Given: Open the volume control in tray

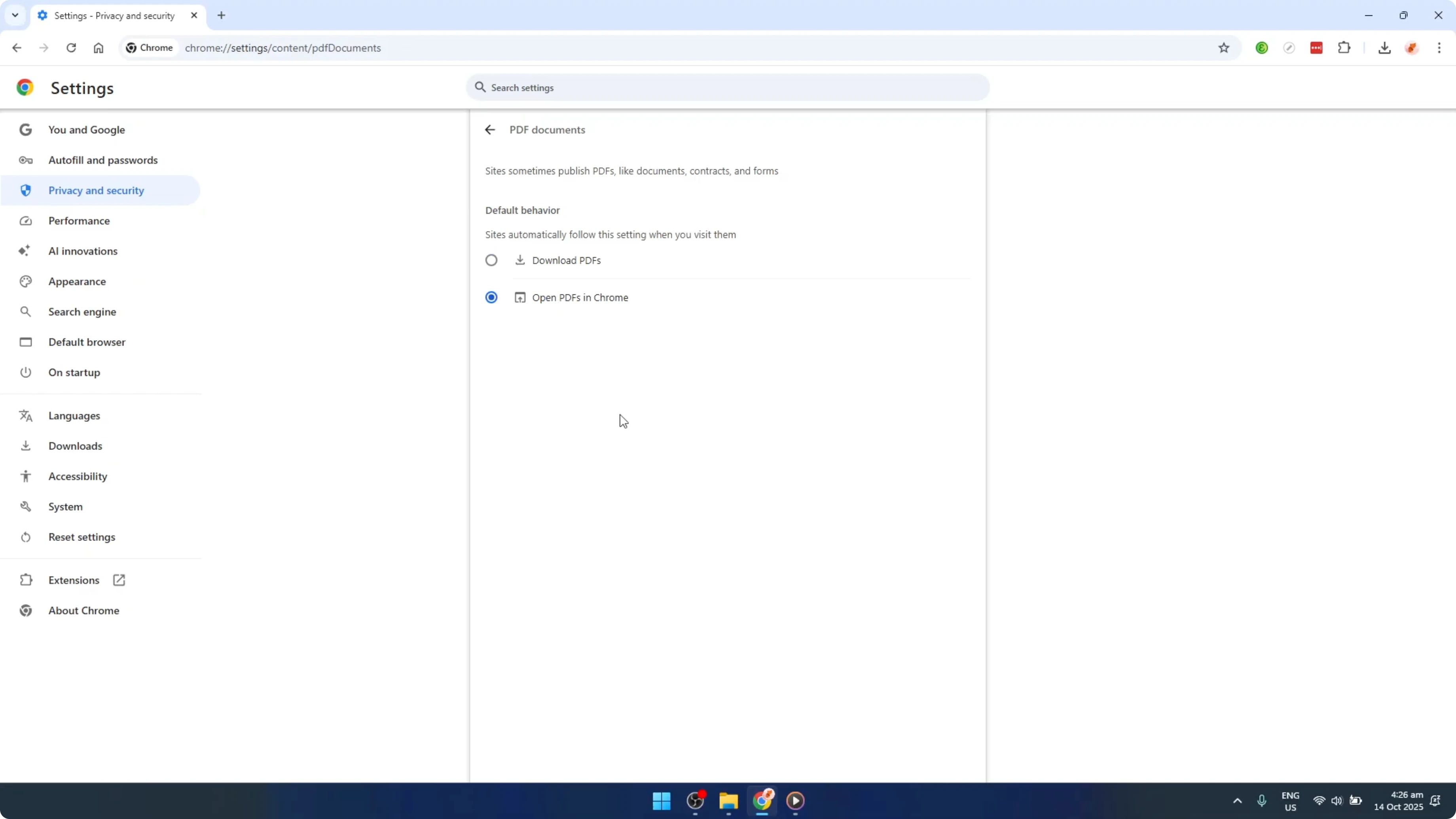Looking at the screenshot, I should coord(1336,800).
